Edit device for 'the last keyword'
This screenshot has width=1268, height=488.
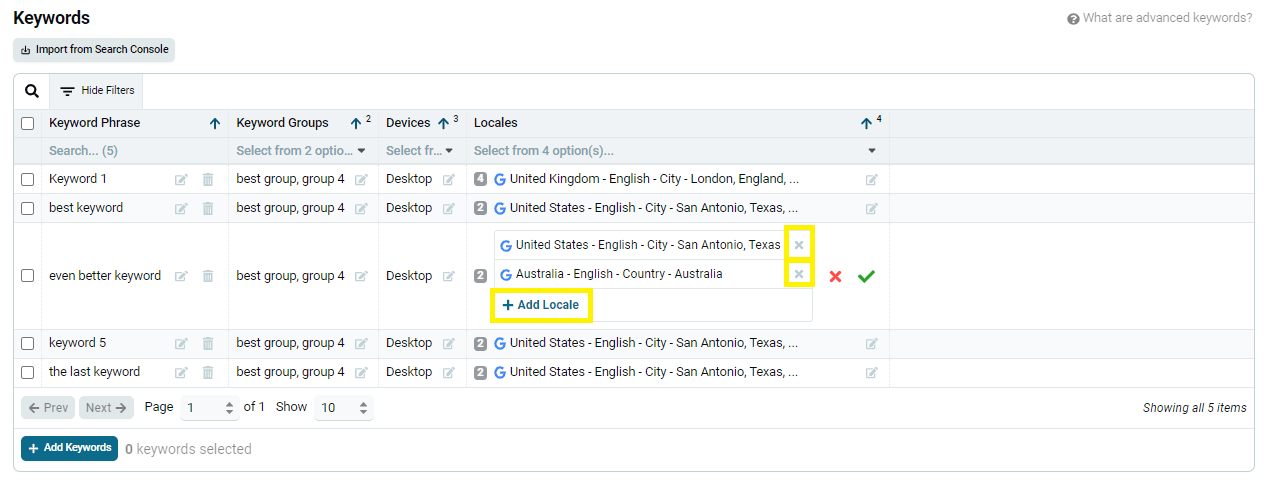click(x=449, y=373)
